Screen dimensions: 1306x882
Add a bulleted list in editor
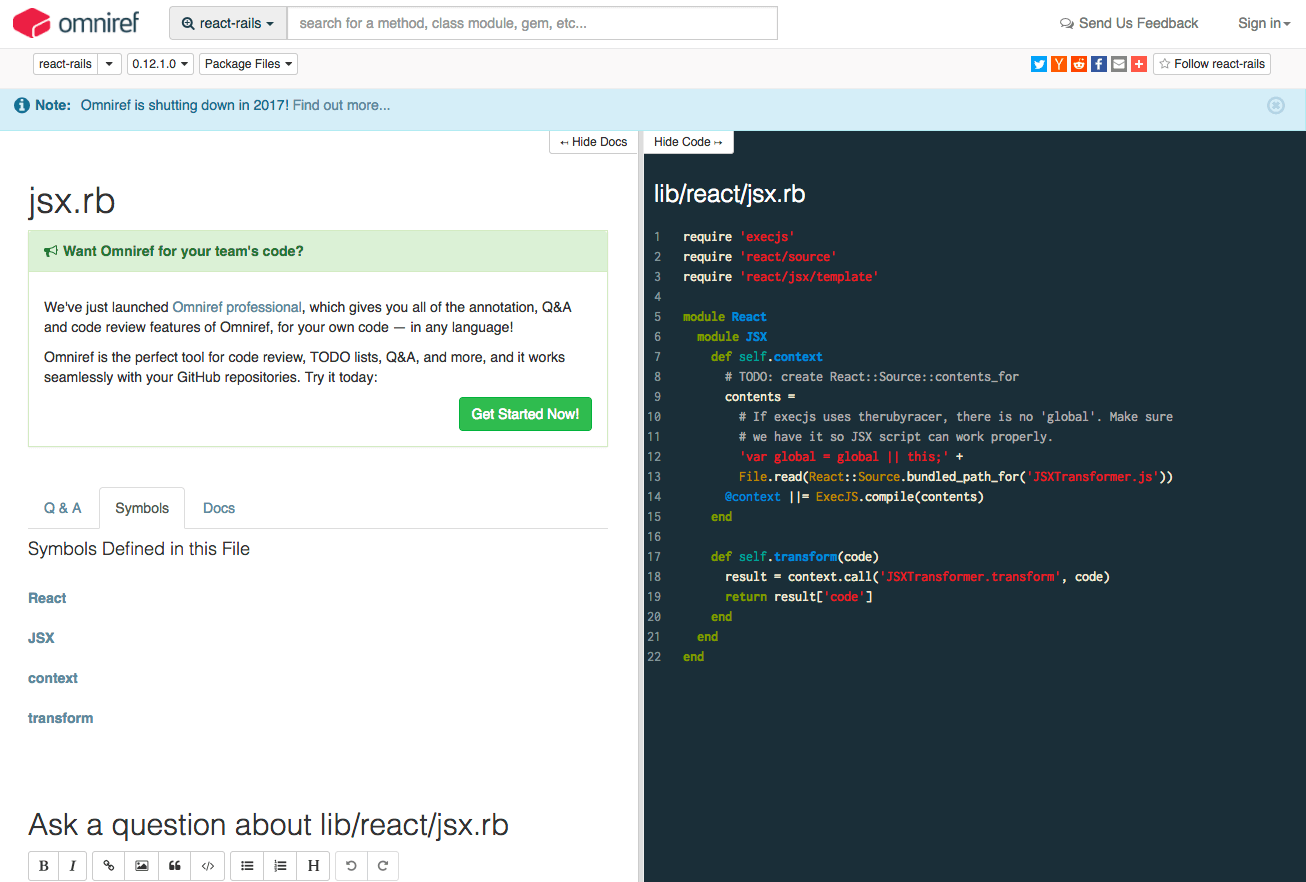pyautogui.click(x=247, y=866)
